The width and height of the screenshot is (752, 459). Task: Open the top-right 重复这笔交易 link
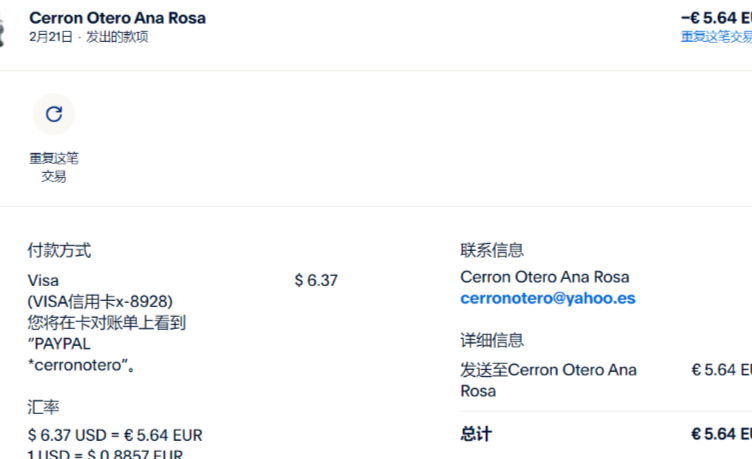click(716, 37)
